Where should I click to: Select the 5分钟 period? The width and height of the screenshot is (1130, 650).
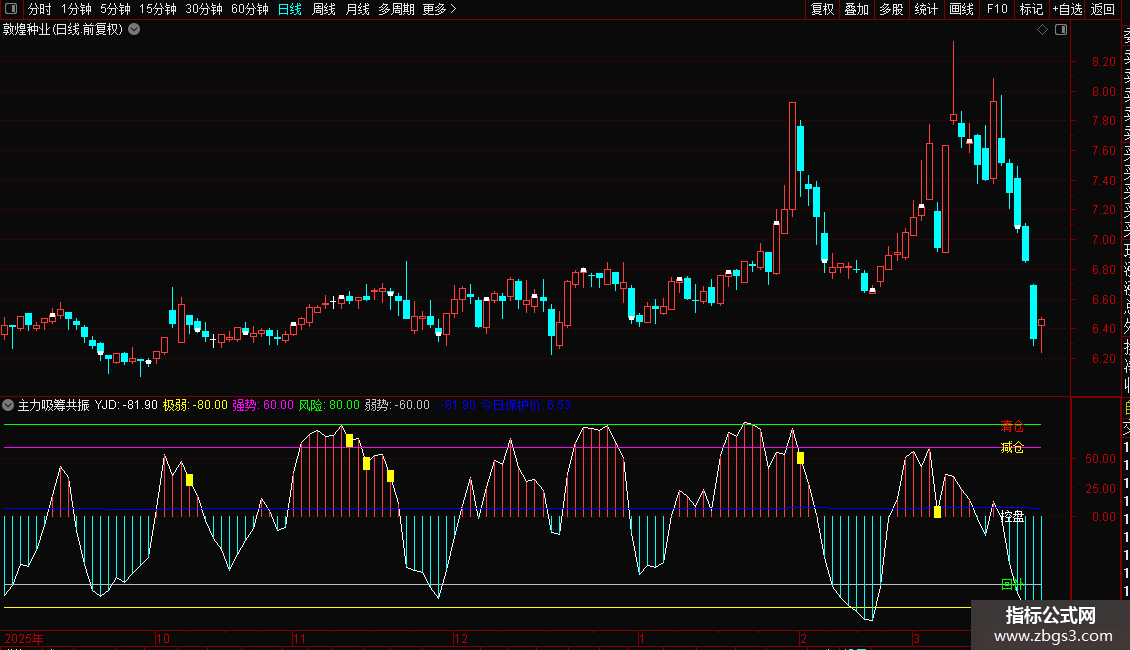tap(116, 9)
